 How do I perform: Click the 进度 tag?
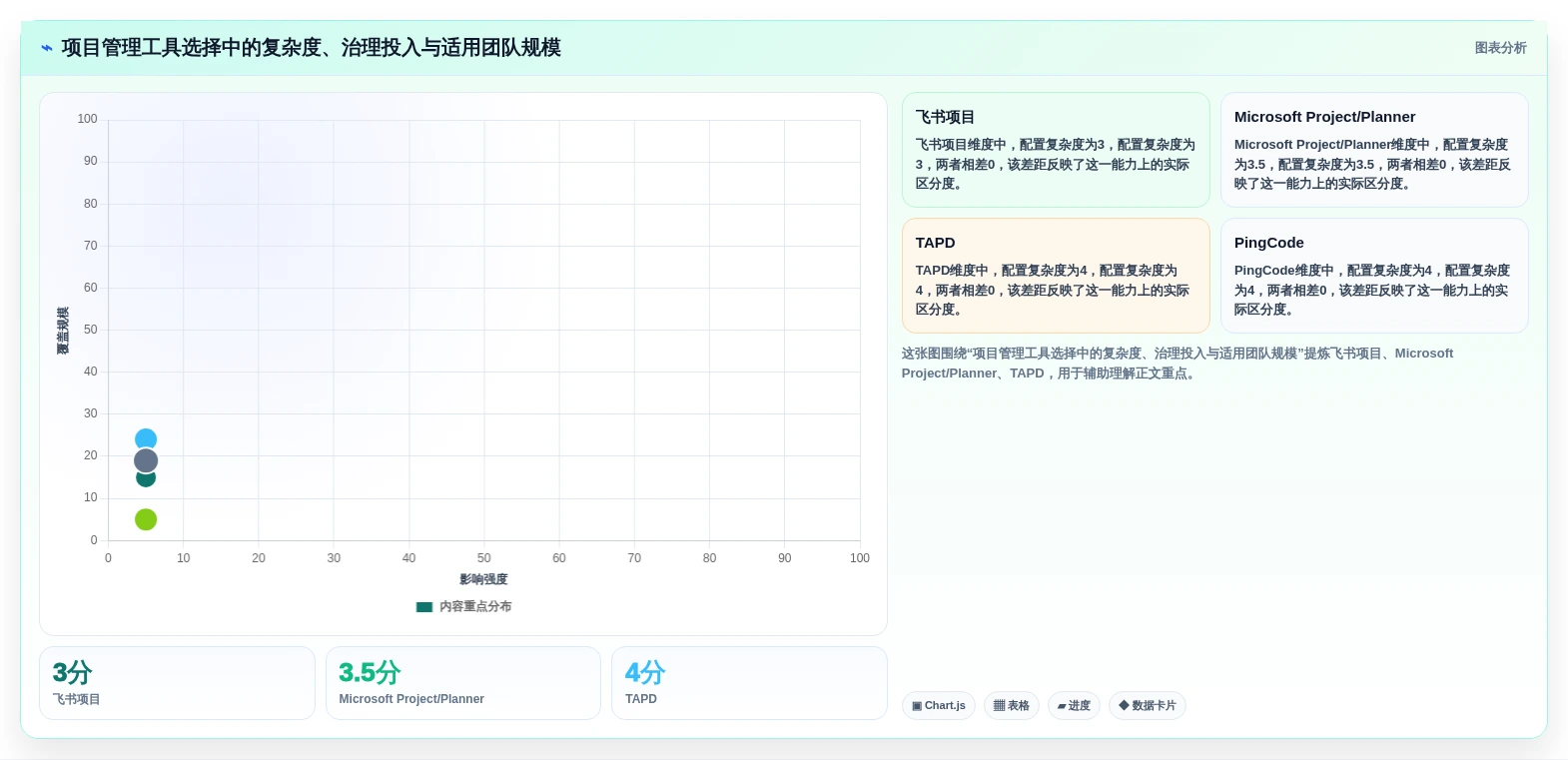pos(1074,706)
